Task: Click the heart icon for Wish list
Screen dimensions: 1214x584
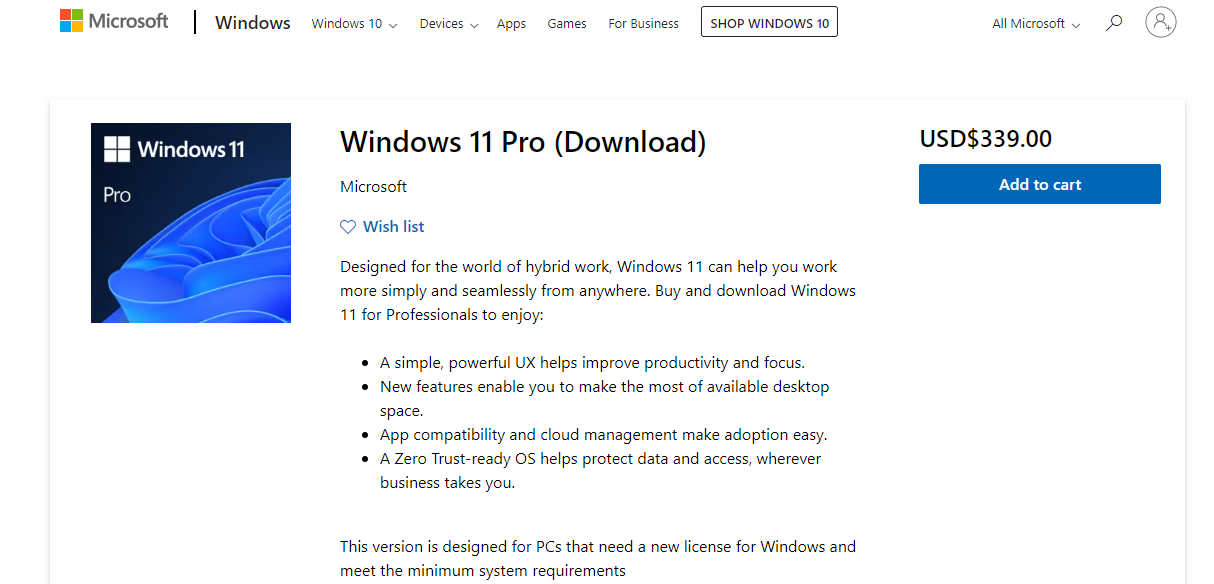Action: point(348,227)
